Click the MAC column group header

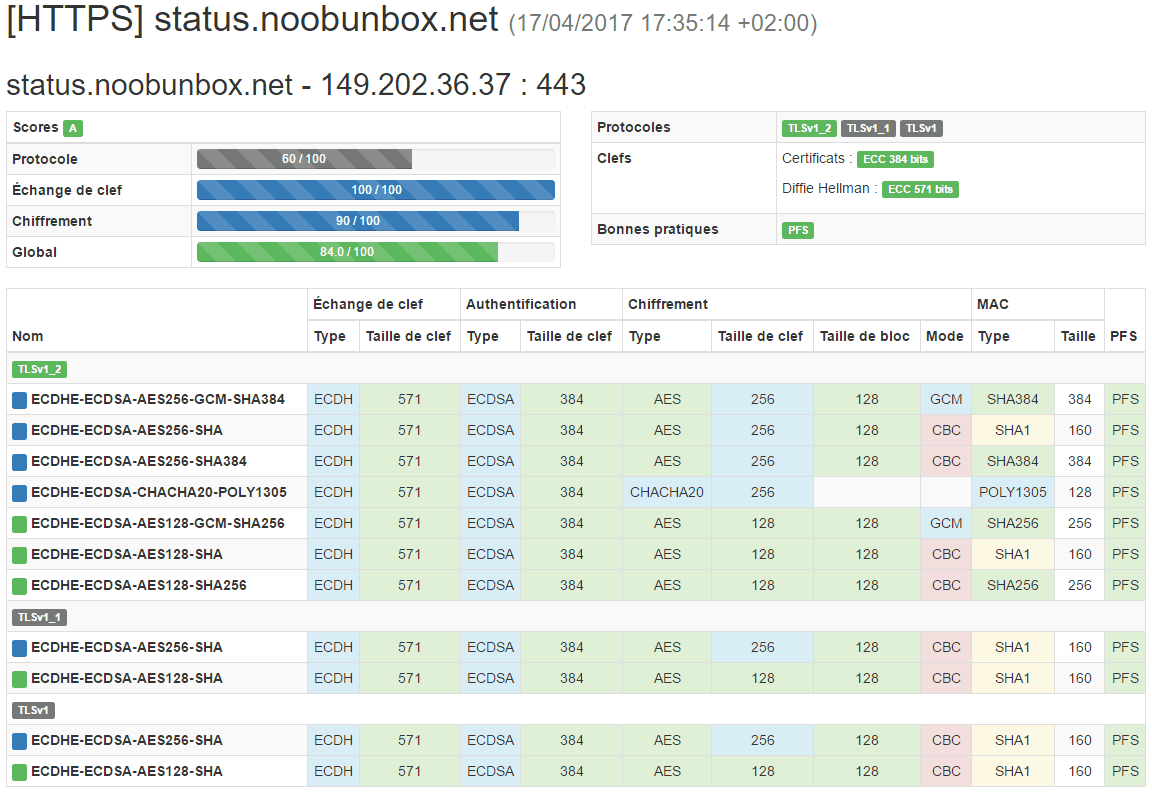click(991, 304)
